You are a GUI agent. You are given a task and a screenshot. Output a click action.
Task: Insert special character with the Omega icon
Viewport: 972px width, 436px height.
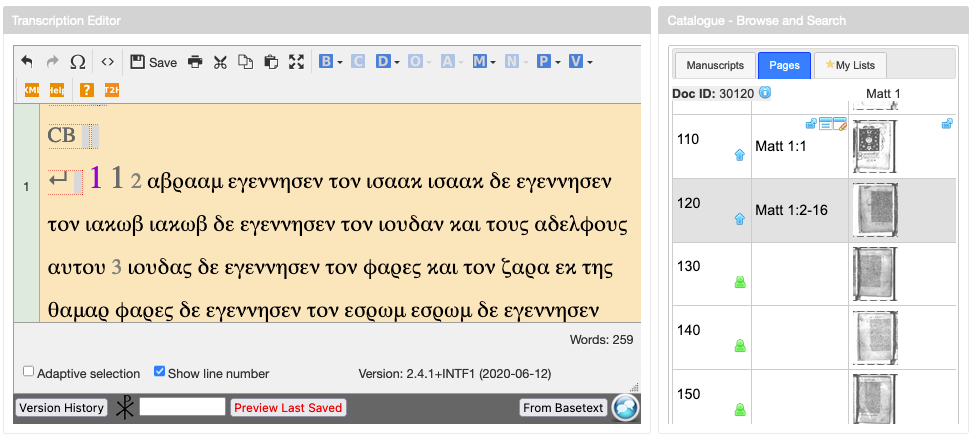coord(79,62)
